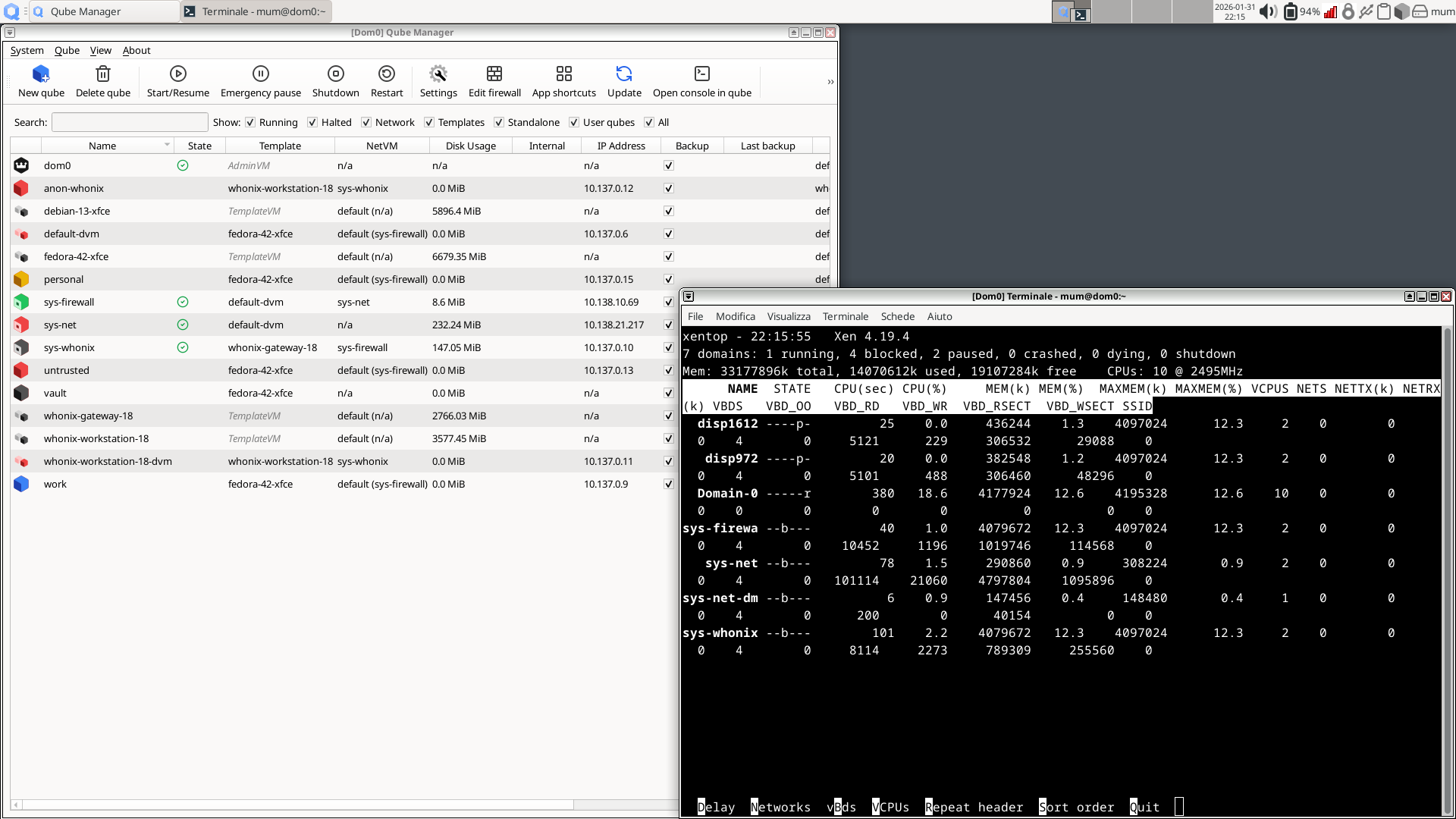This screenshot has height=819, width=1456.
Task: Click the Emergency pause icon
Action: 260,74
